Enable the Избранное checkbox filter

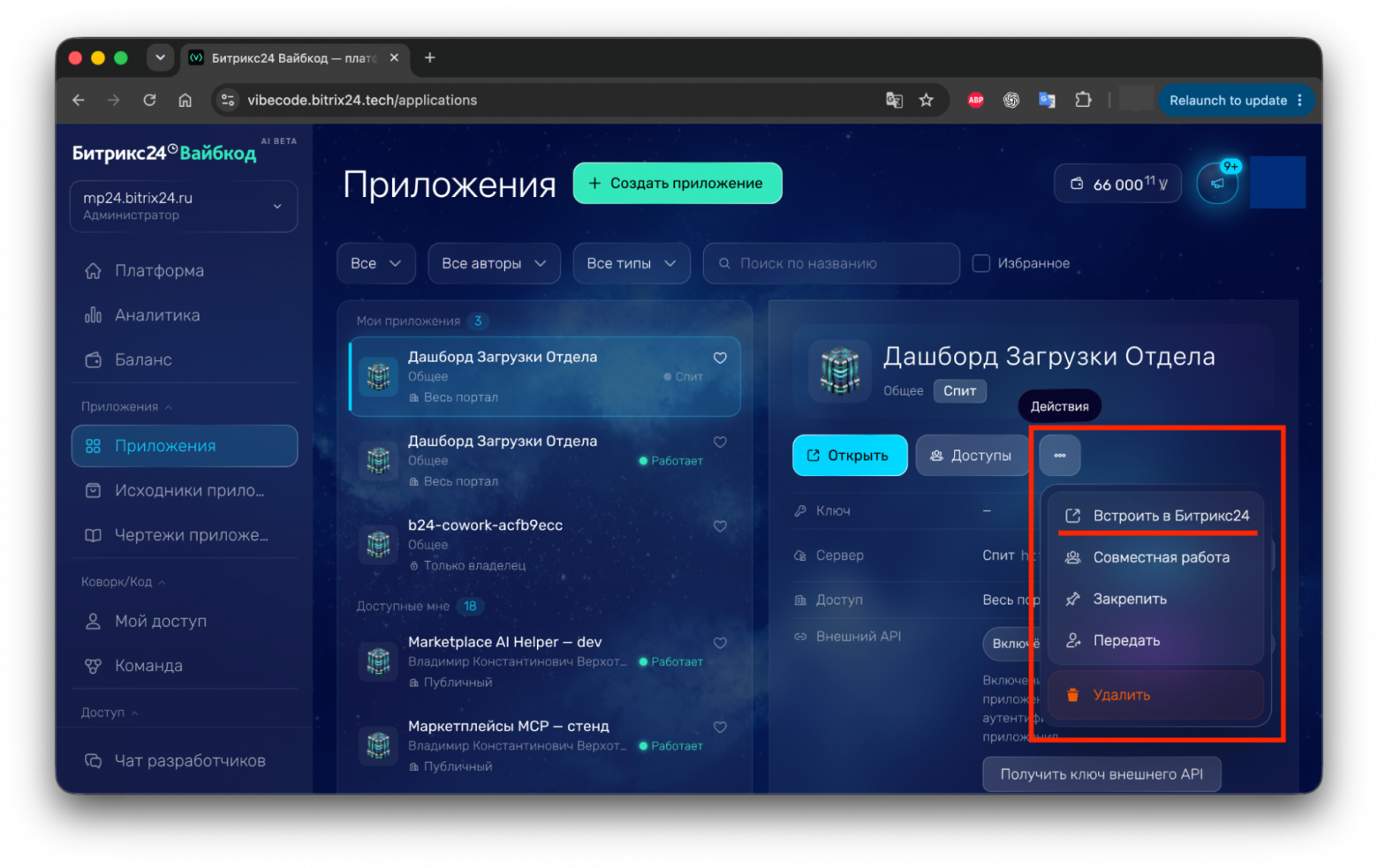980,263
